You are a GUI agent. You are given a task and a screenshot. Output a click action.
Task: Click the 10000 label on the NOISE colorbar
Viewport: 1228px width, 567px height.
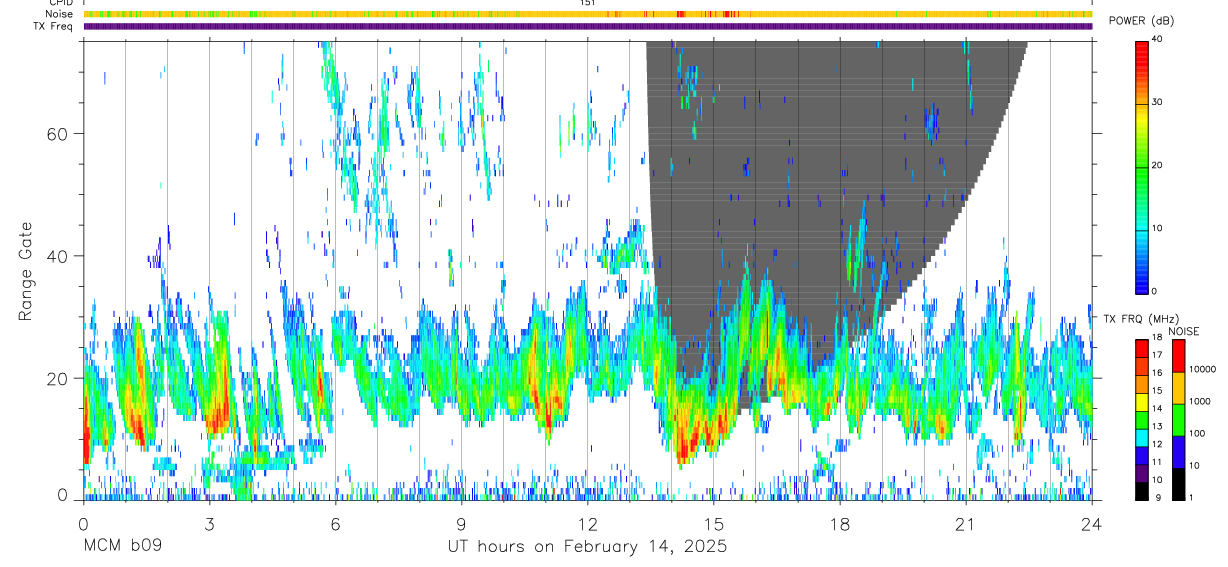(x=1203, y=369)
